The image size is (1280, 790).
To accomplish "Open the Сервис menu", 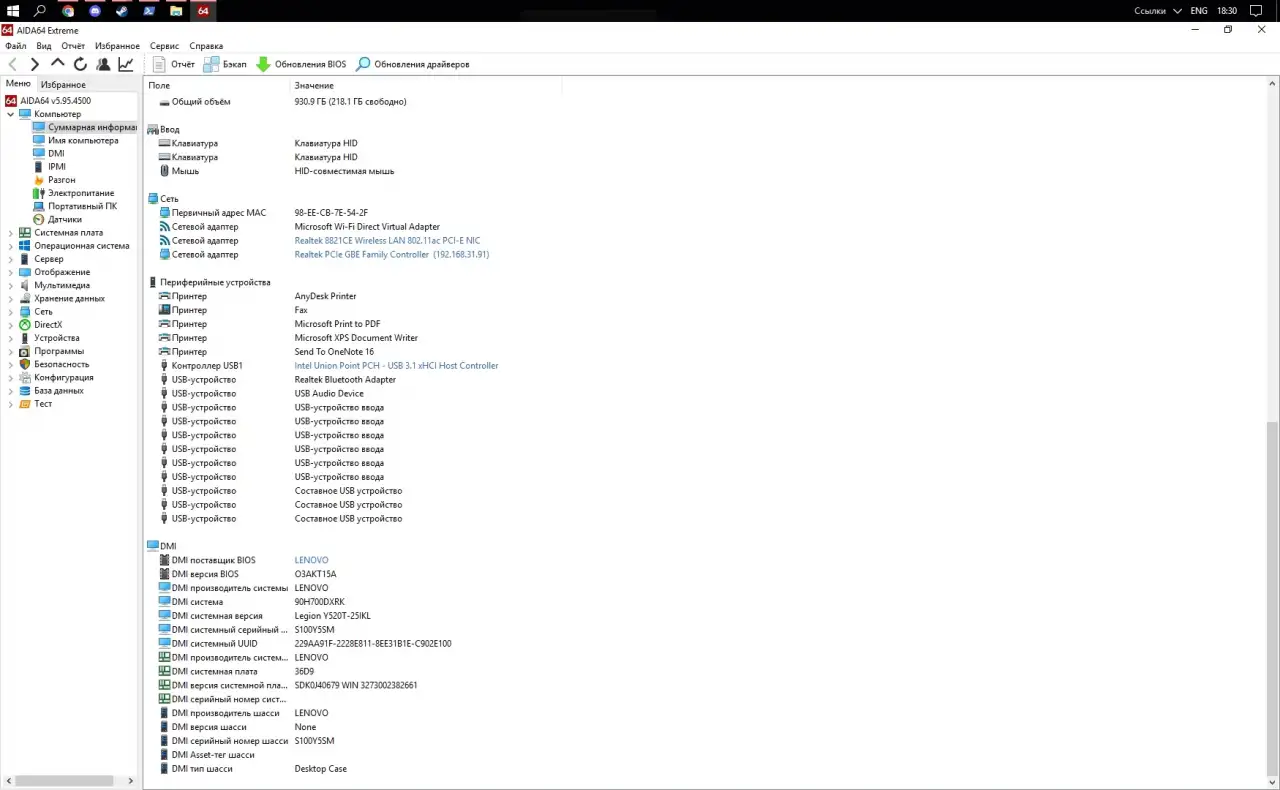I will [164, 46].
